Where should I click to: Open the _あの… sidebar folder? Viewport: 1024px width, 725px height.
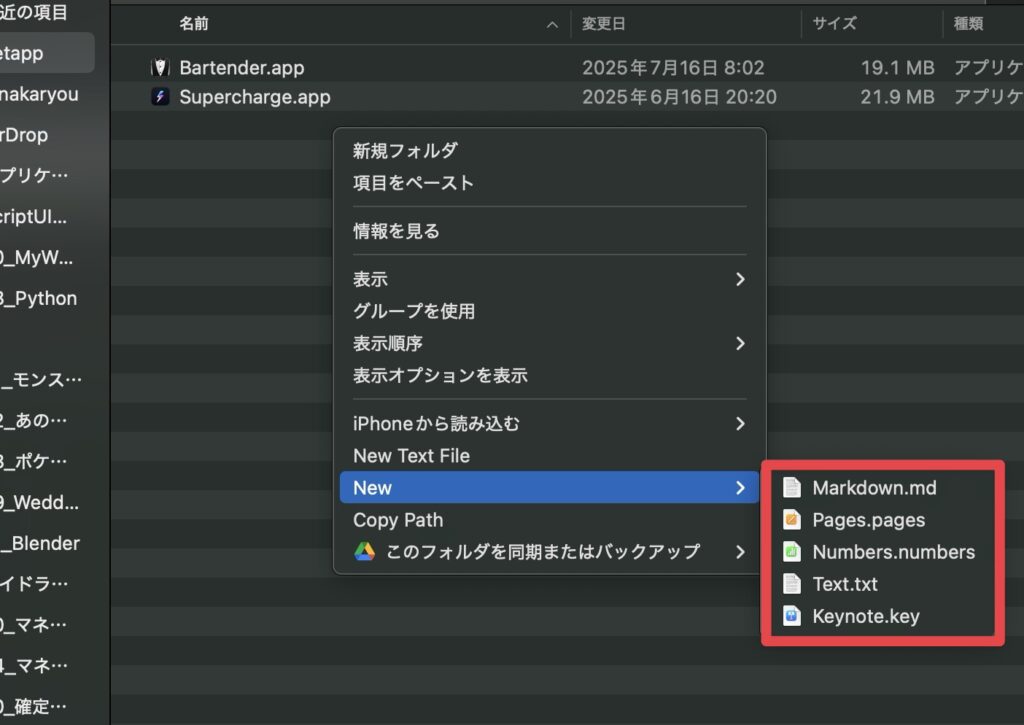(33, 421)
